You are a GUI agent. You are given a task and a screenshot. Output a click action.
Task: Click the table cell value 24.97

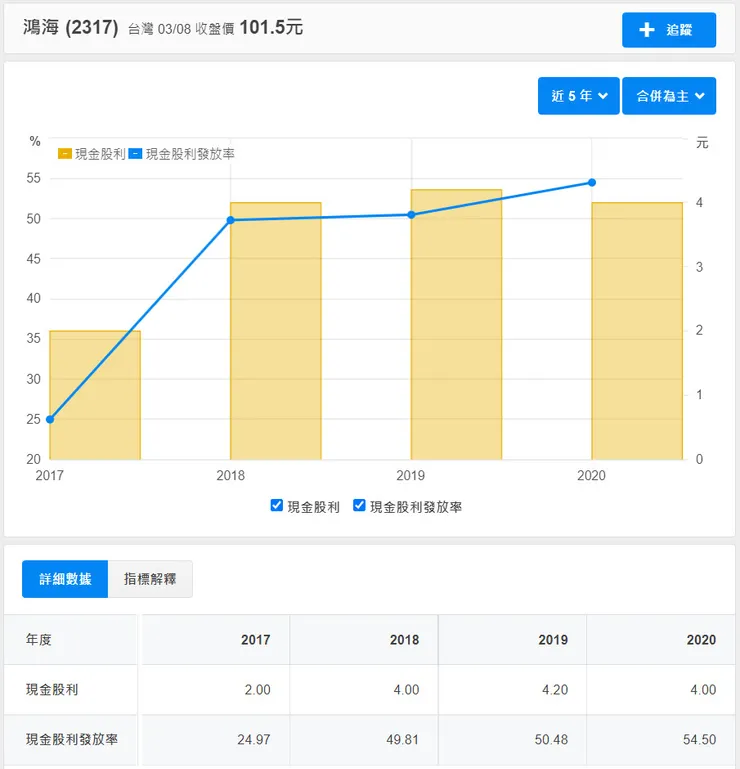click(x=254, y=739)
